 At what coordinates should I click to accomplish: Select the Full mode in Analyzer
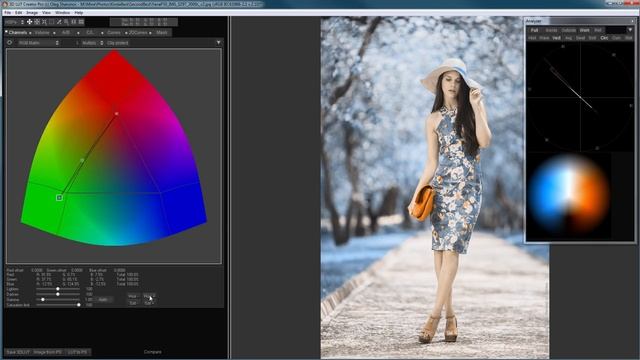point(534,30)
